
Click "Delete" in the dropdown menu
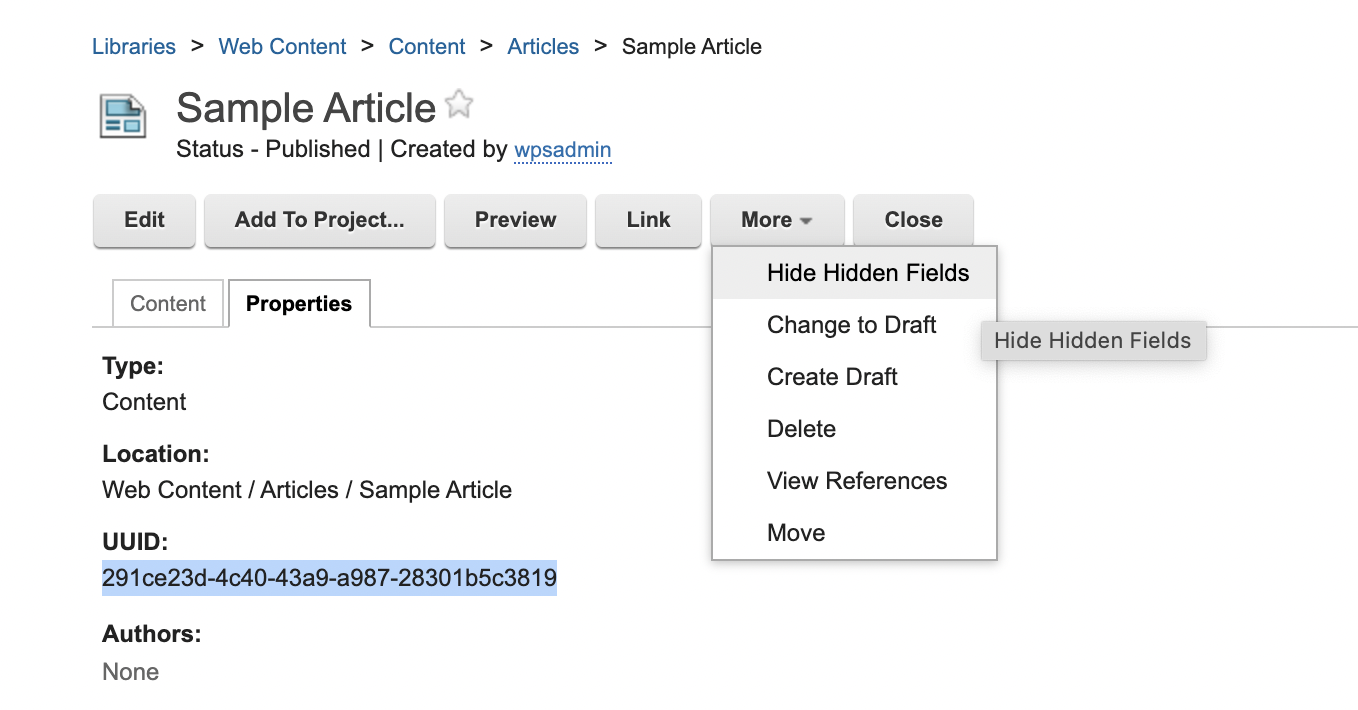[801, 428]
